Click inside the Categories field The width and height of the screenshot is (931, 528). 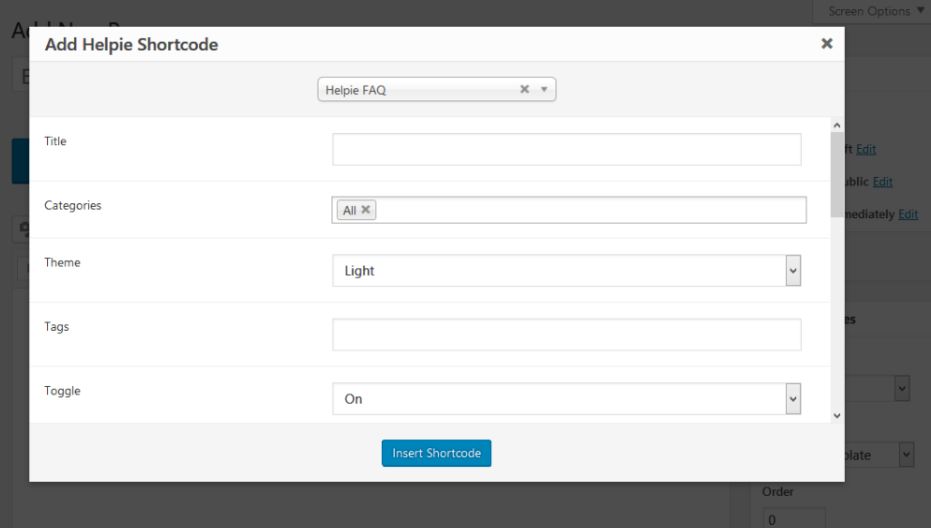point(569,210)
